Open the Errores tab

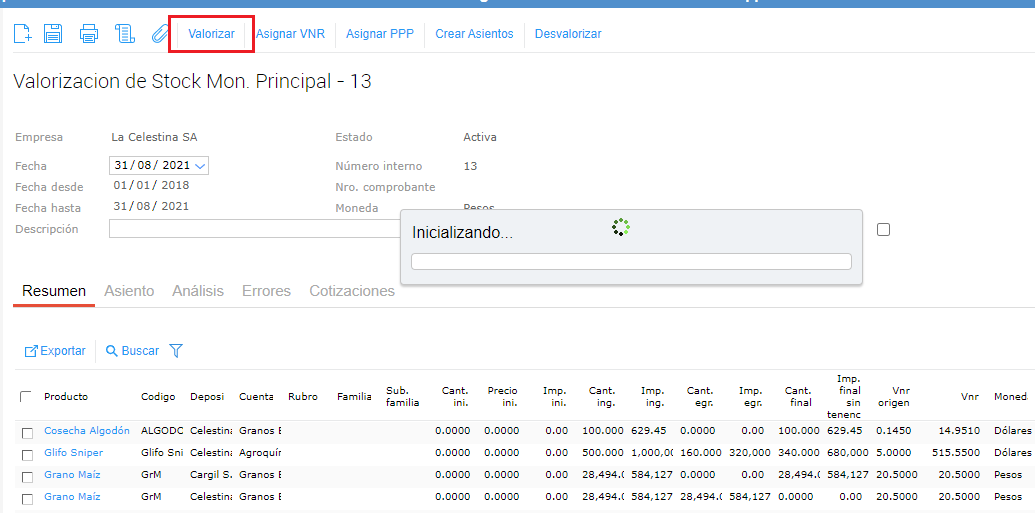tap(266, 291)
